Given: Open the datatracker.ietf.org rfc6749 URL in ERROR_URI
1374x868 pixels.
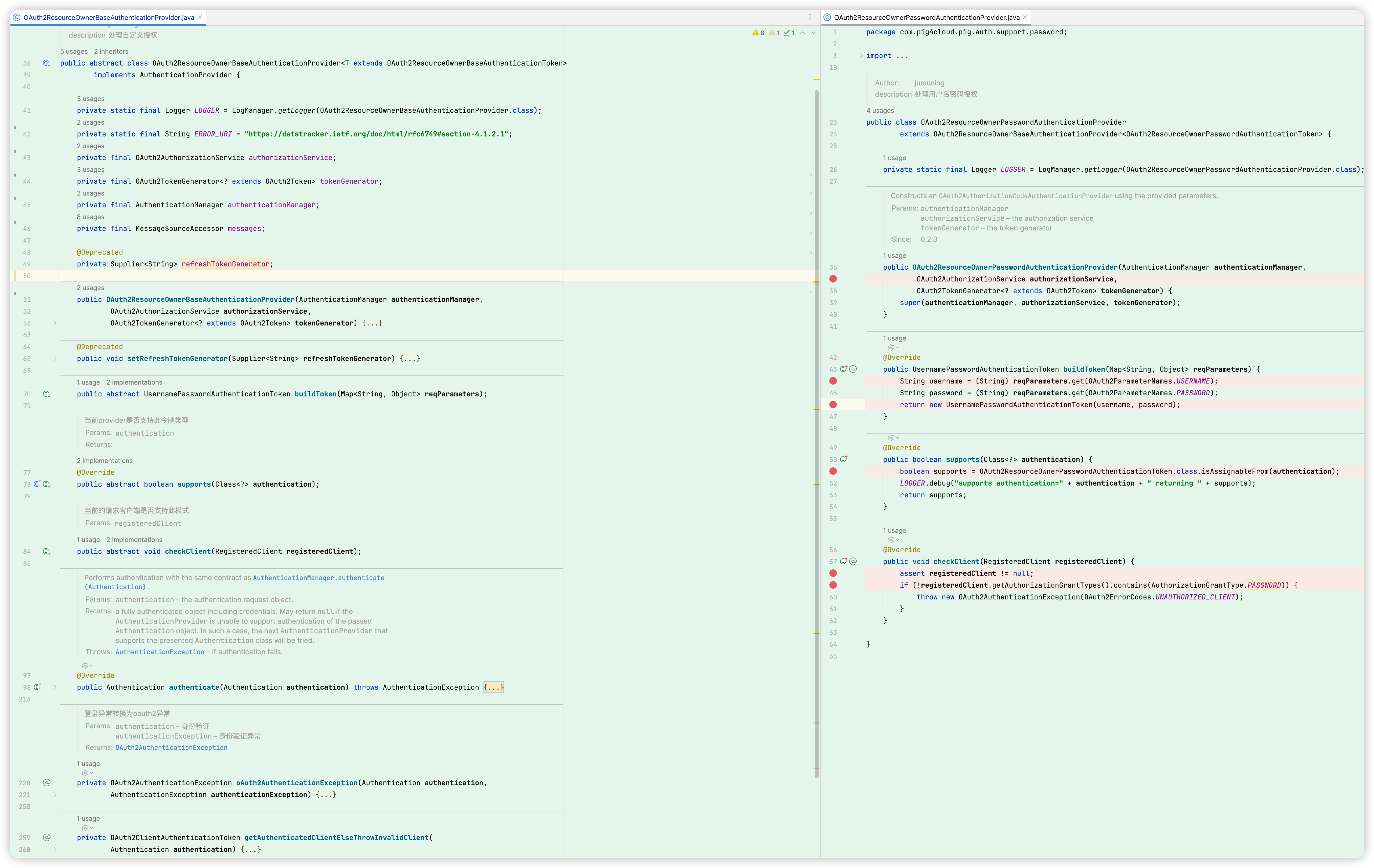Looking at the screenshot, I should click(377, 134).
